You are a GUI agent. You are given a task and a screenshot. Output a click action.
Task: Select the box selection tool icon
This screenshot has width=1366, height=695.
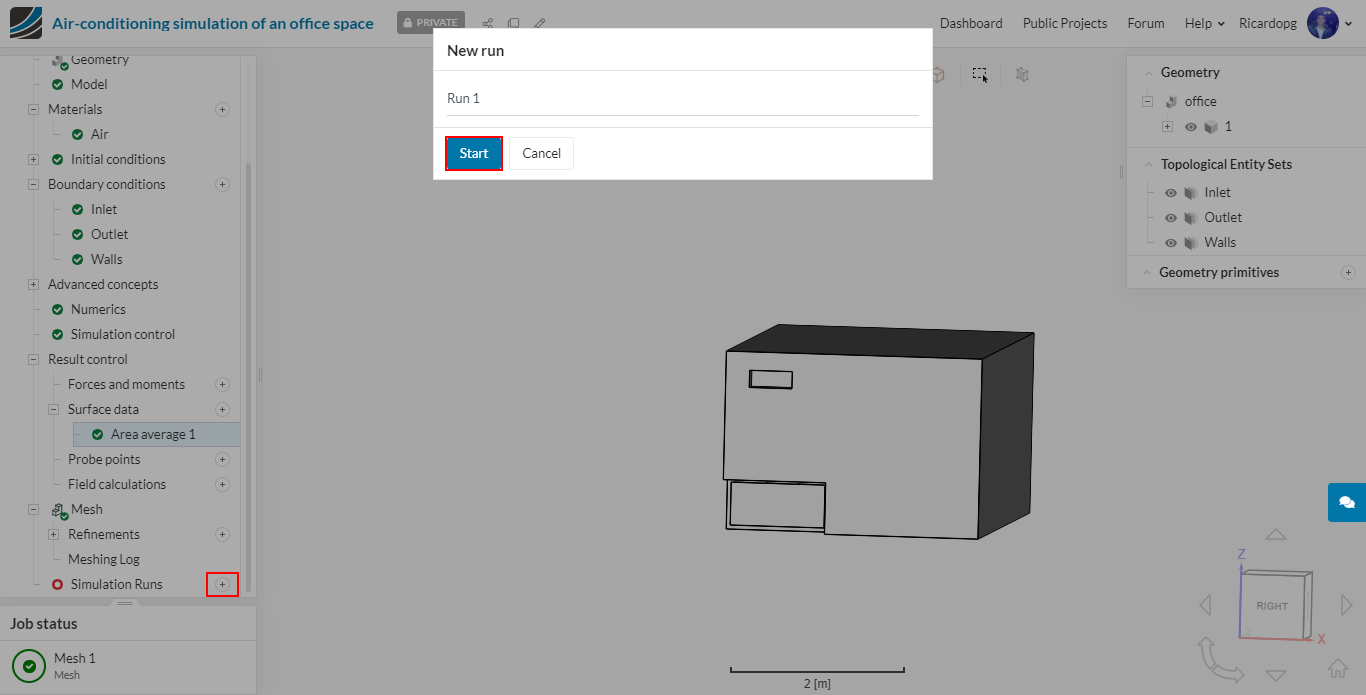pos(980,74)
